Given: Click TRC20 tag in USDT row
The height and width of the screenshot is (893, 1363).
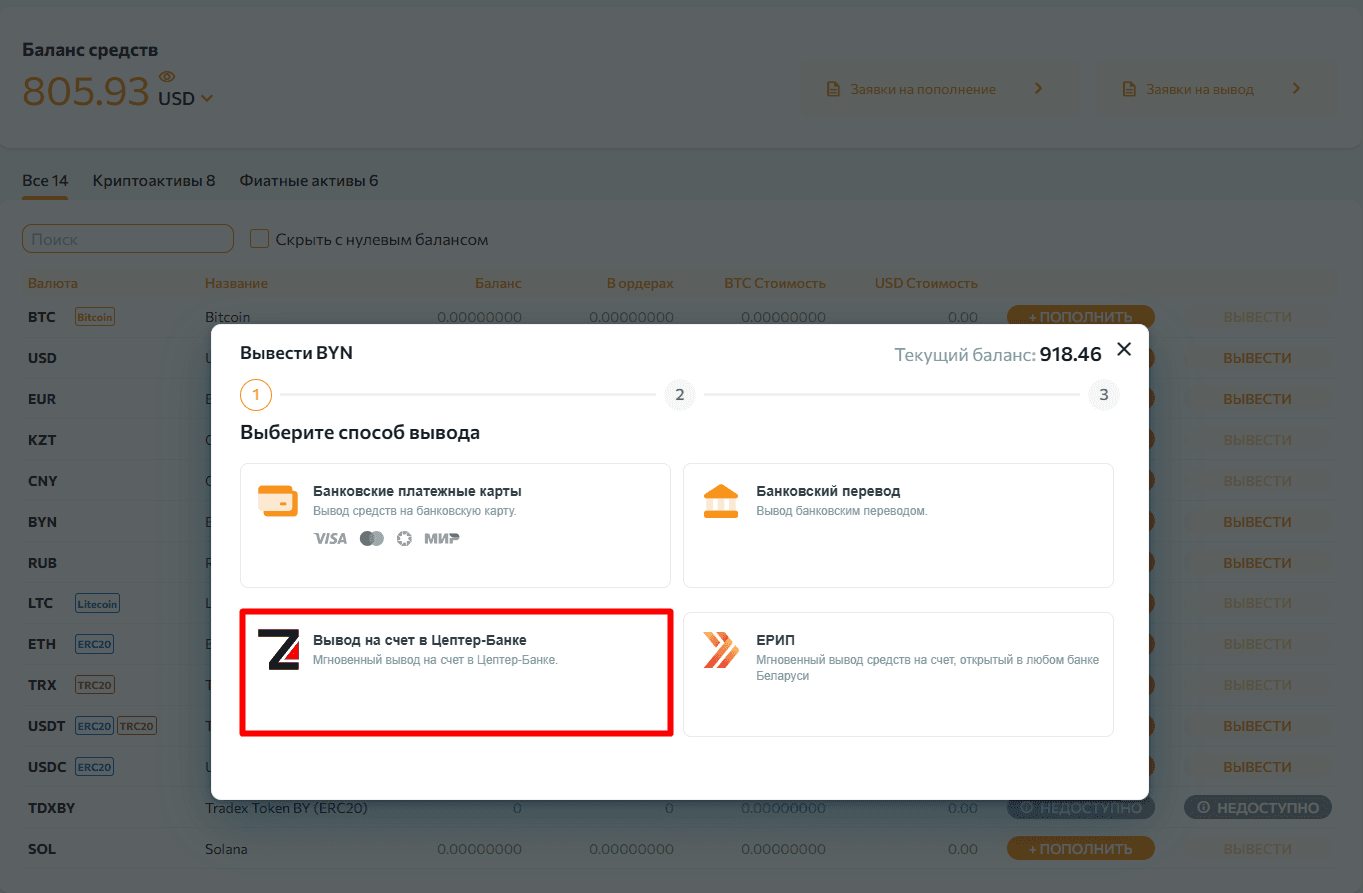Looking at the screenshot, I should pyautogui.click(x=137, y=726).
